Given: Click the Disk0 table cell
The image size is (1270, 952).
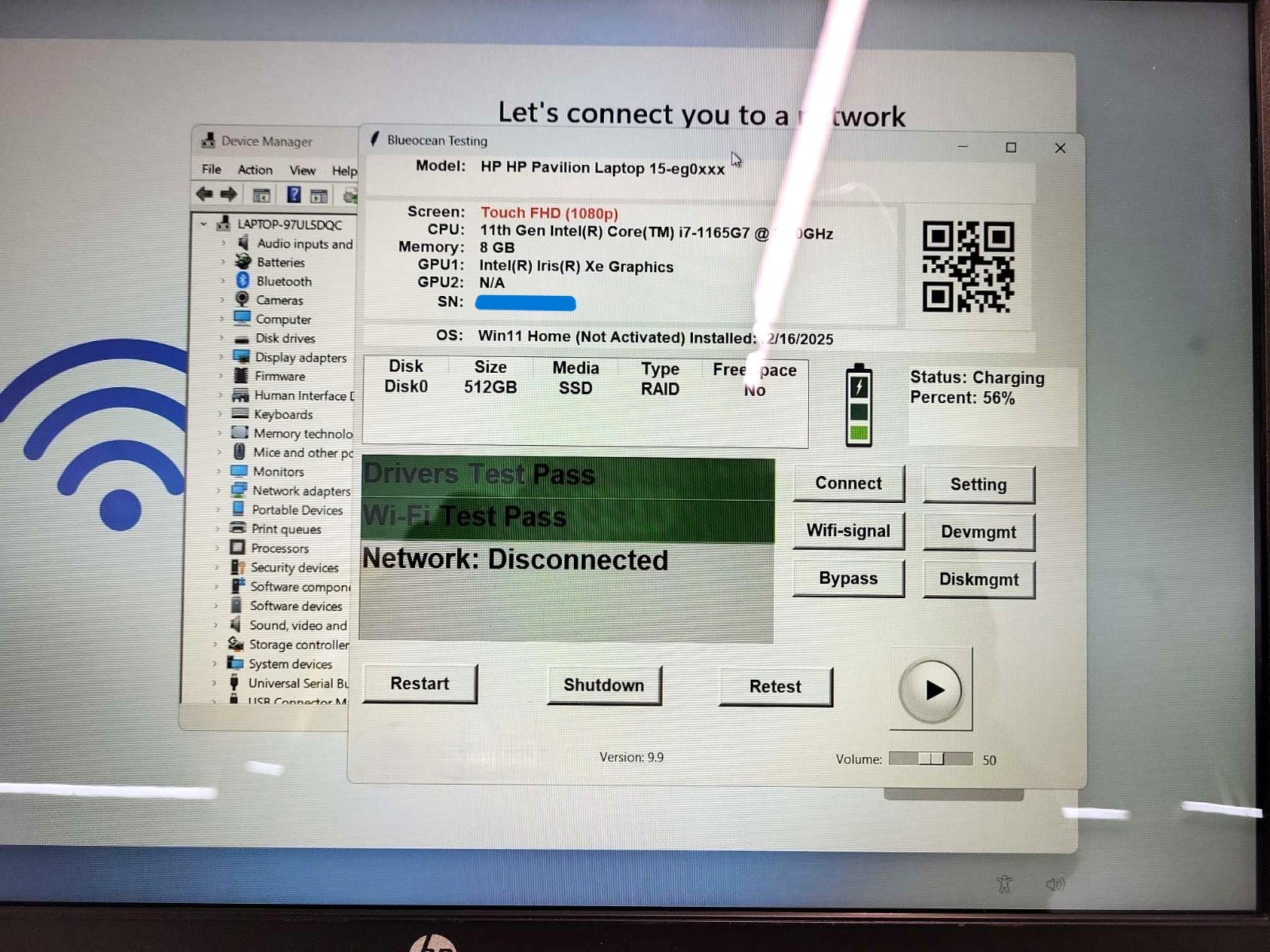Looking at the screenshot, I should pos(406,386).
